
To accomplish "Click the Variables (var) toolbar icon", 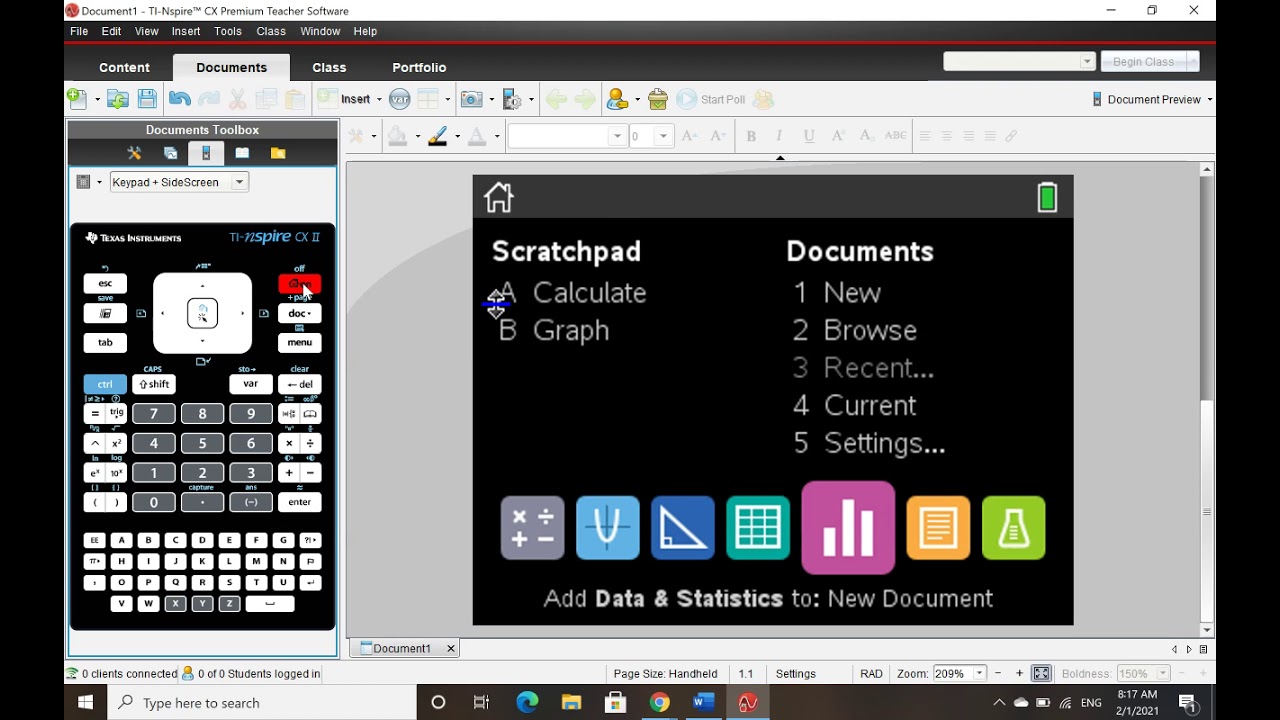I will pyautogui.click(x=400, y=99).
